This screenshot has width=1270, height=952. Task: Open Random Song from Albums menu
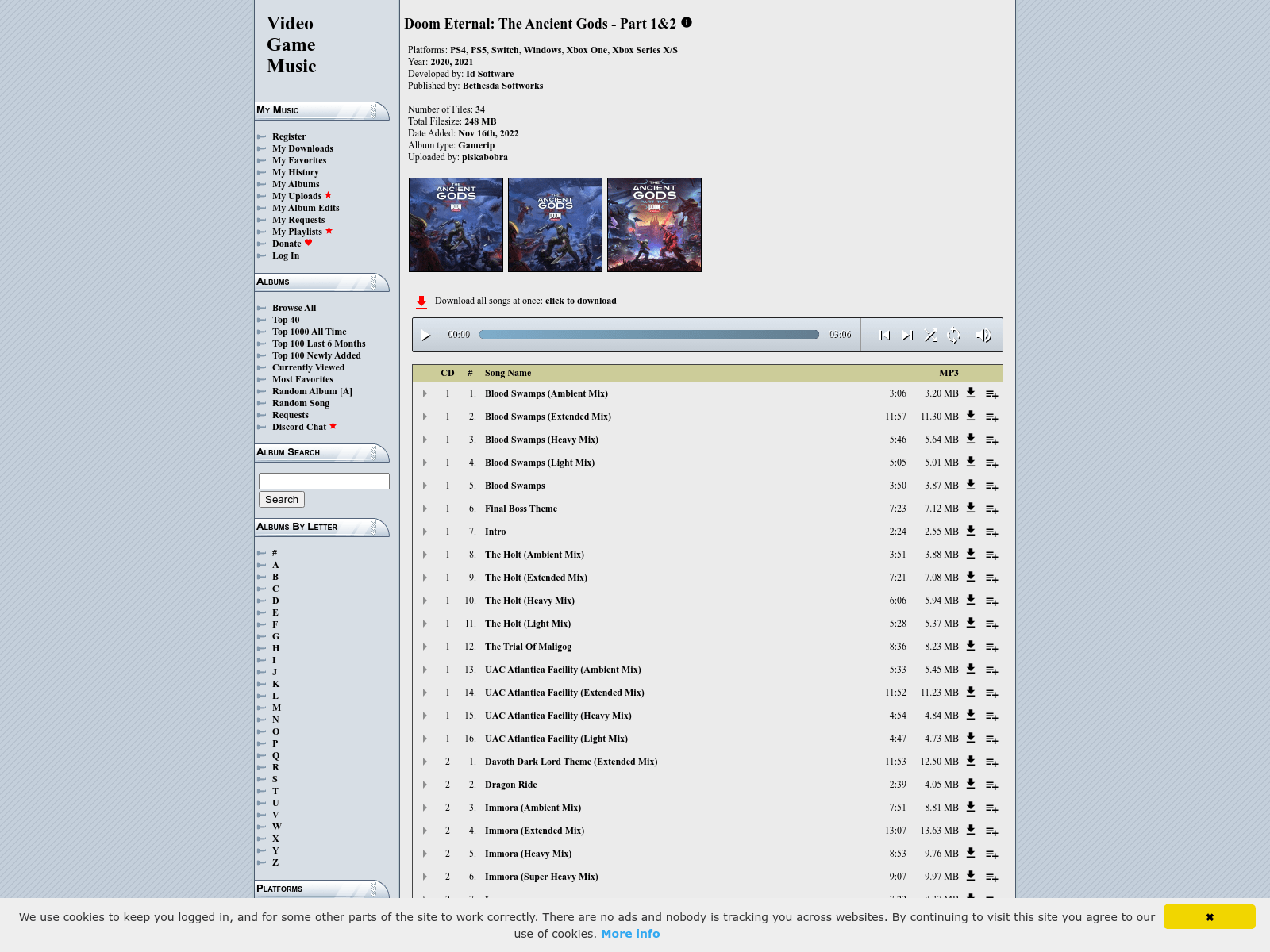(x=301, y=403)
